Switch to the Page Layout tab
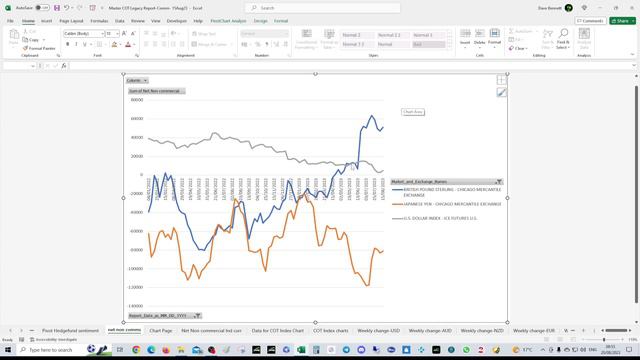This screenshot has height=360, width=640. coord(71,21)
